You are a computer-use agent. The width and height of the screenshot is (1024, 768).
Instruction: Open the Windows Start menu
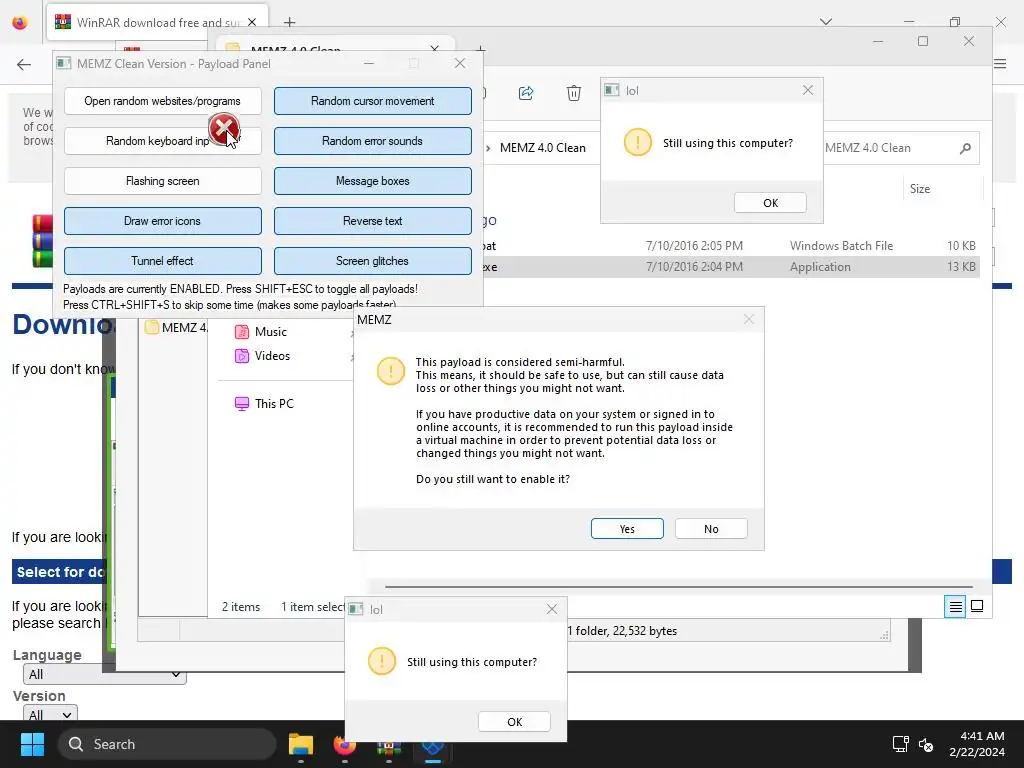tap(32, 744)
